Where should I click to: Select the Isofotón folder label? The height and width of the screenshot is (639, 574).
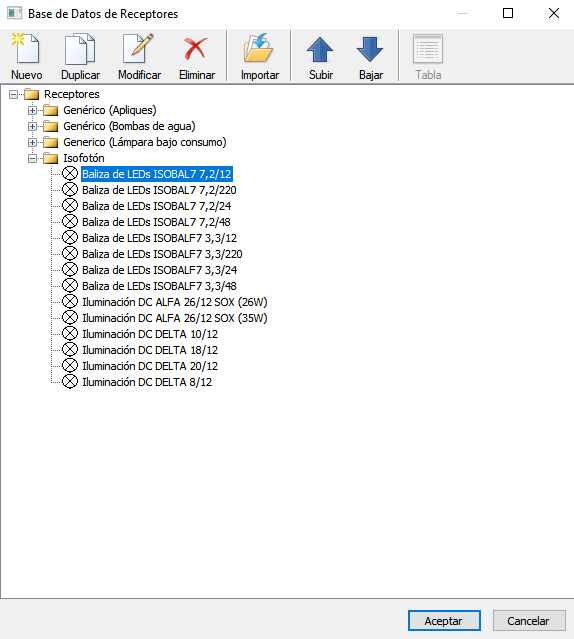84,158
